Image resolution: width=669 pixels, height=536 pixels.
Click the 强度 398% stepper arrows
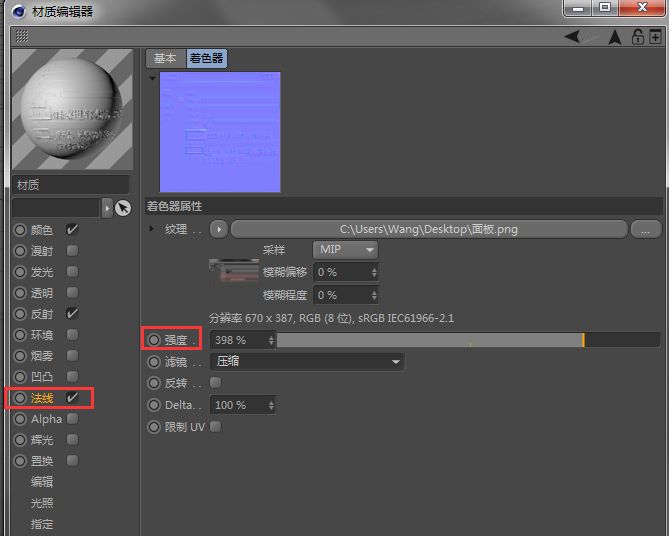tap(271, 340)
